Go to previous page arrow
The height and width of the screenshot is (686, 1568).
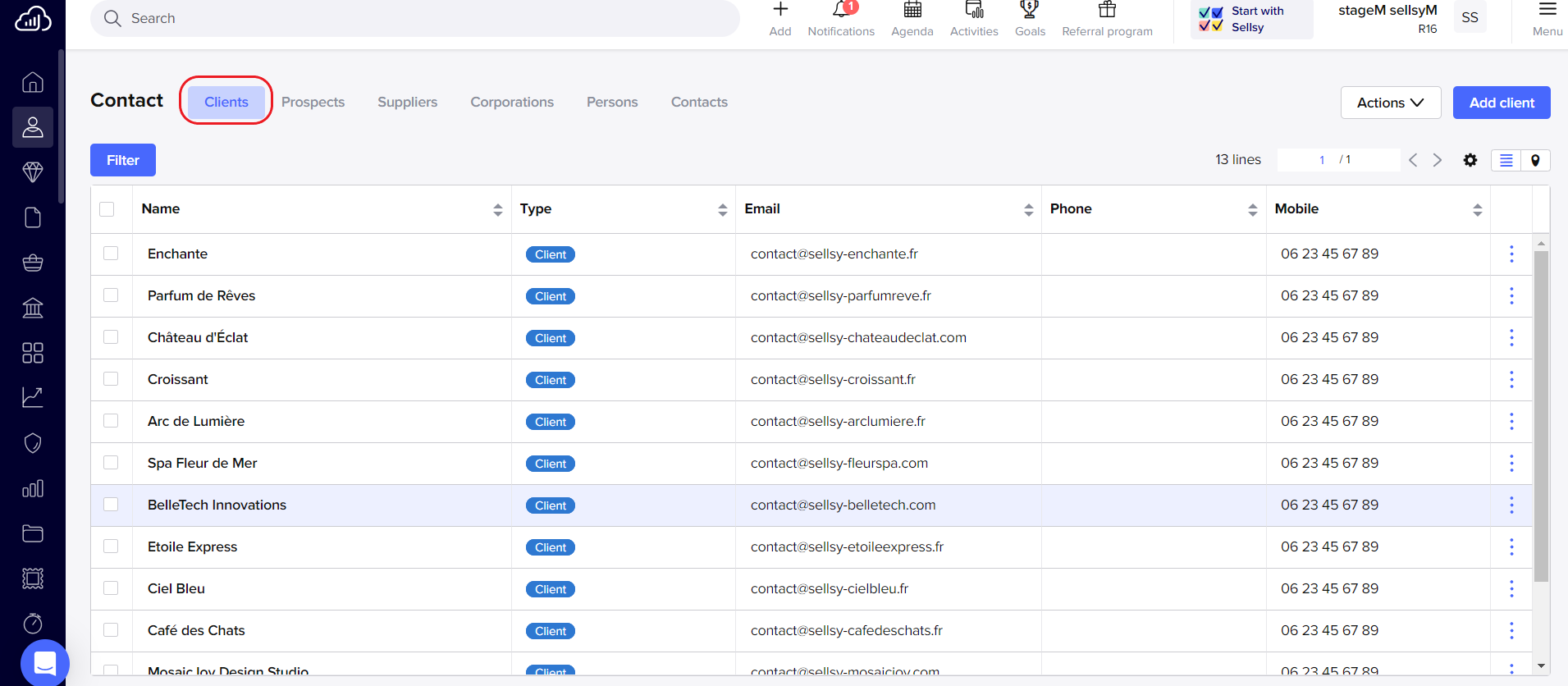(1413, 160)
